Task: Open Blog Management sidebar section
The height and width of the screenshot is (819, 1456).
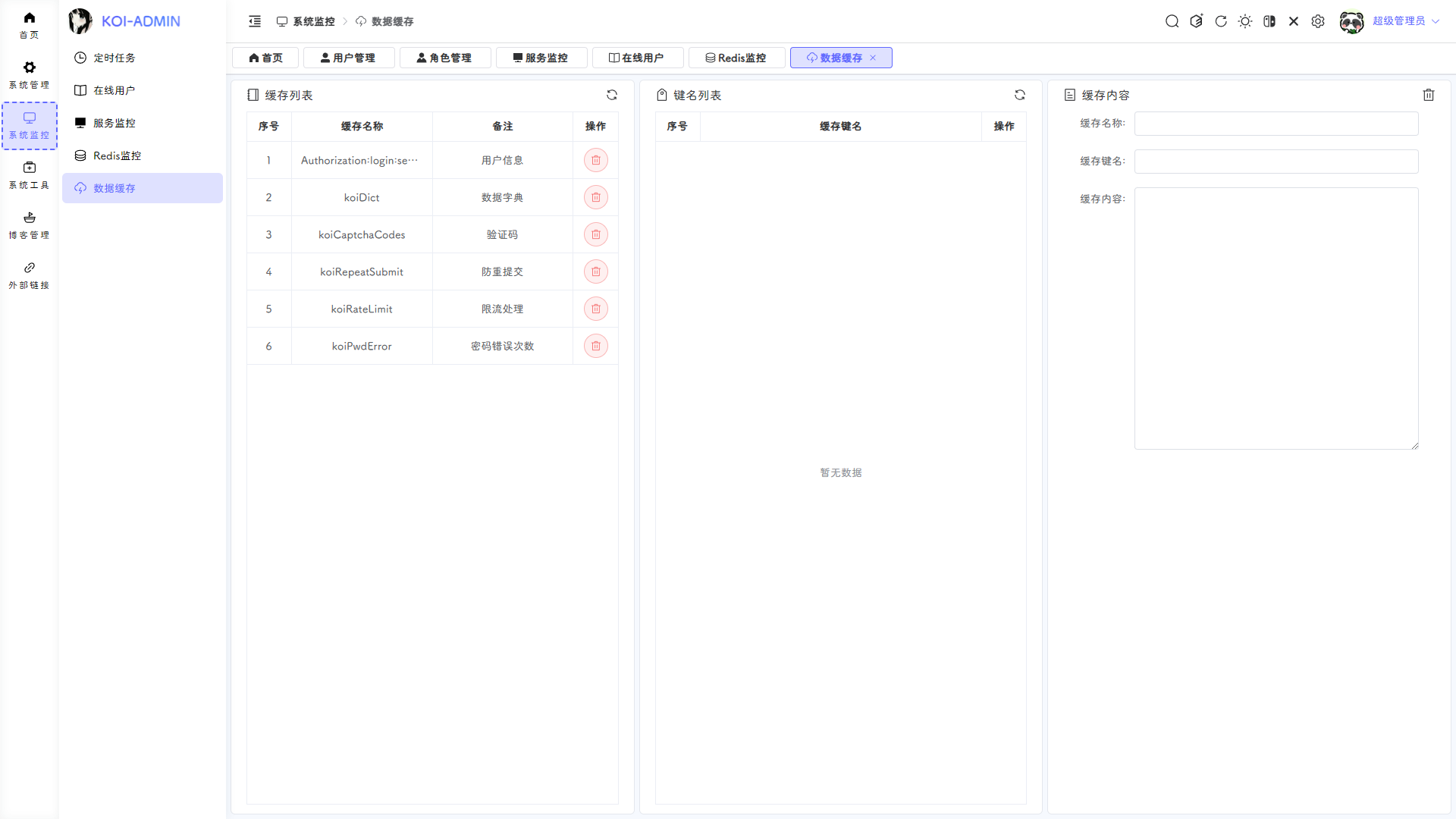Action: click(29, 225)
